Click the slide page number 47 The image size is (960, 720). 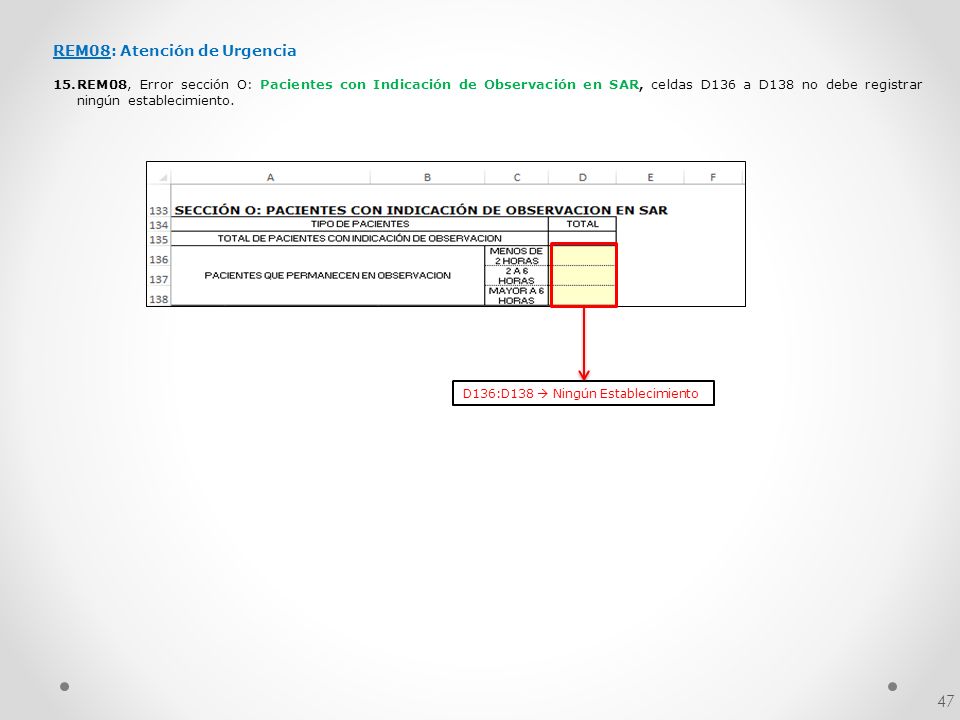(945, 701)
